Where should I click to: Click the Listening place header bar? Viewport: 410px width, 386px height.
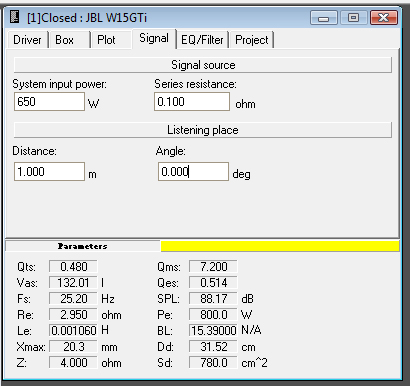pos(203,130)
